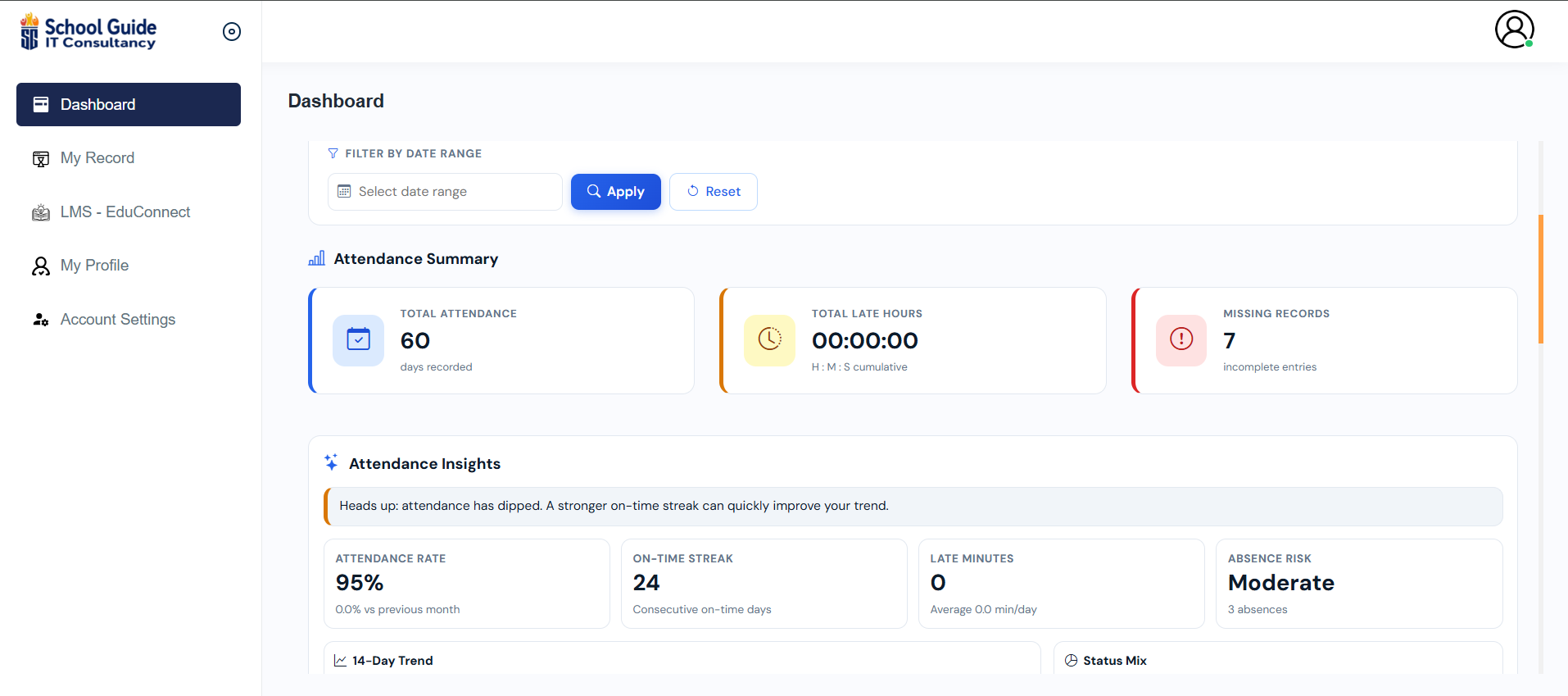Click the Attendance Summary bar chart icon
Image resolution: width=1568 pixels, height=696 pixels.
(x=316, y=259)
